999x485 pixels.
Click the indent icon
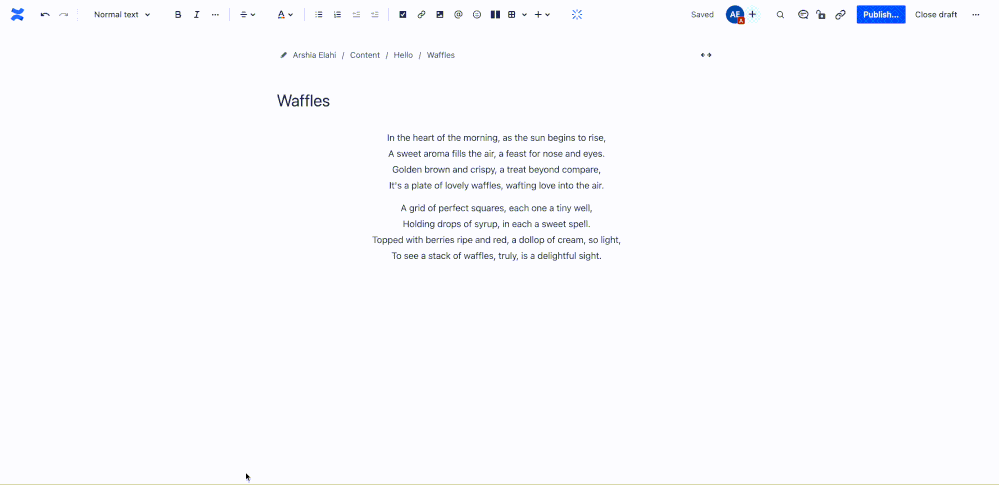(x=375, y=15)
